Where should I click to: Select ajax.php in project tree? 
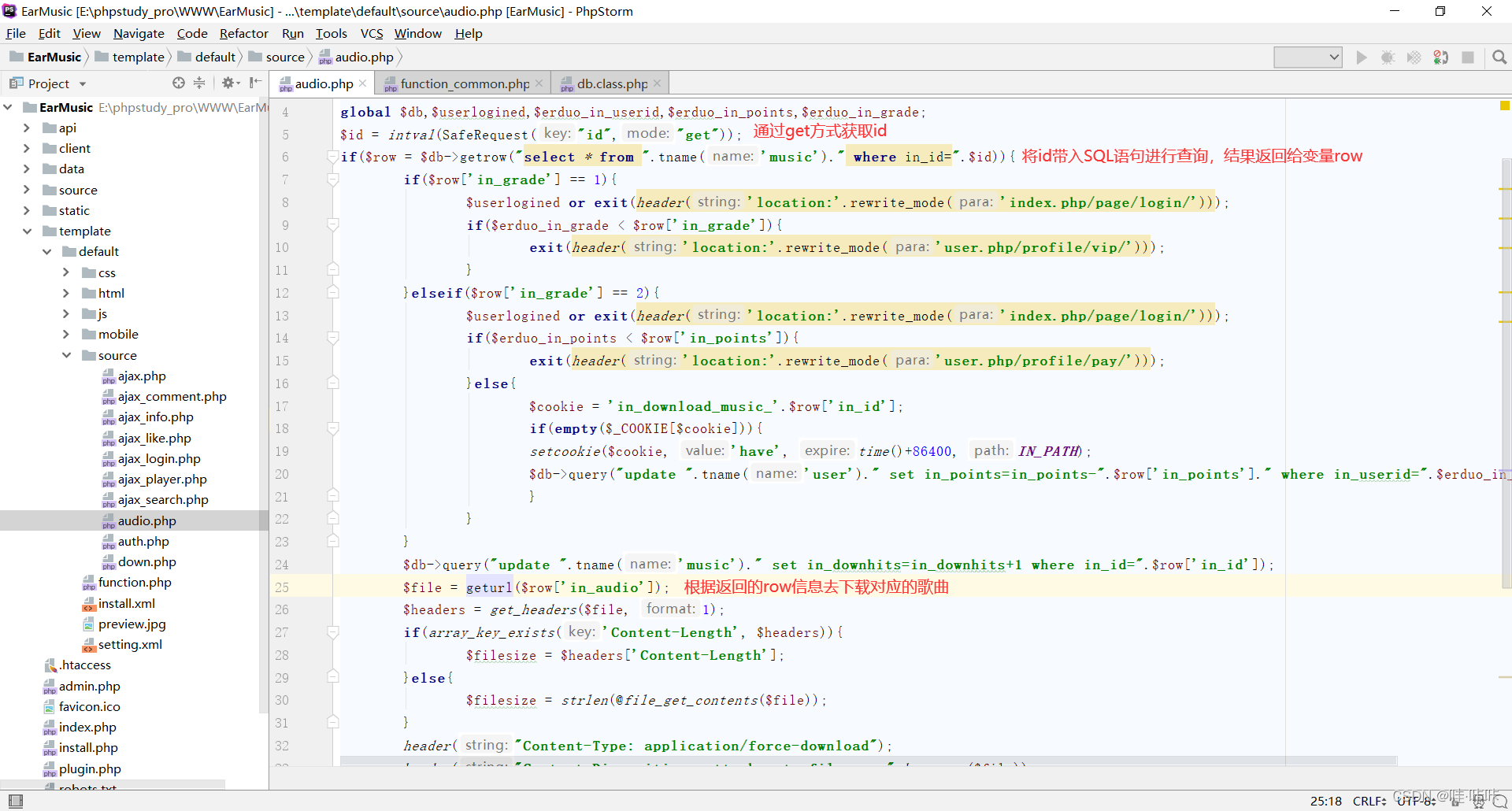[x=134, y=376]
